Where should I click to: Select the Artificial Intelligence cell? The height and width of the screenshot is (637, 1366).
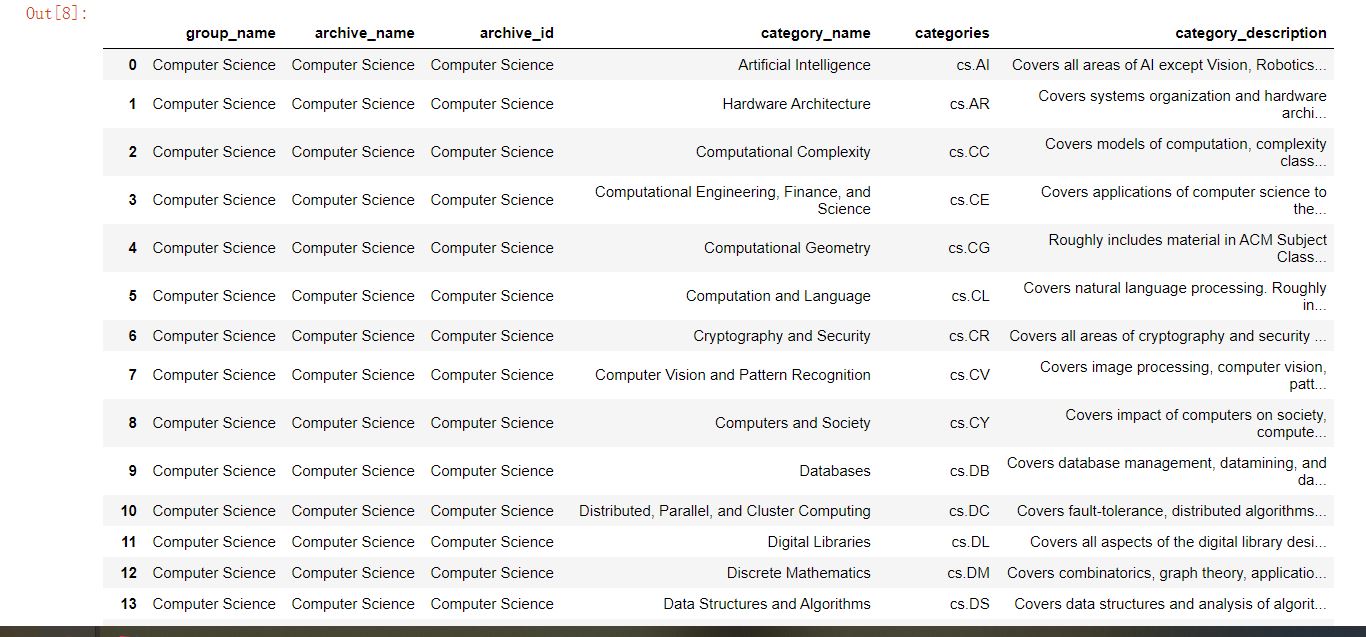click(x=804, y=65)
